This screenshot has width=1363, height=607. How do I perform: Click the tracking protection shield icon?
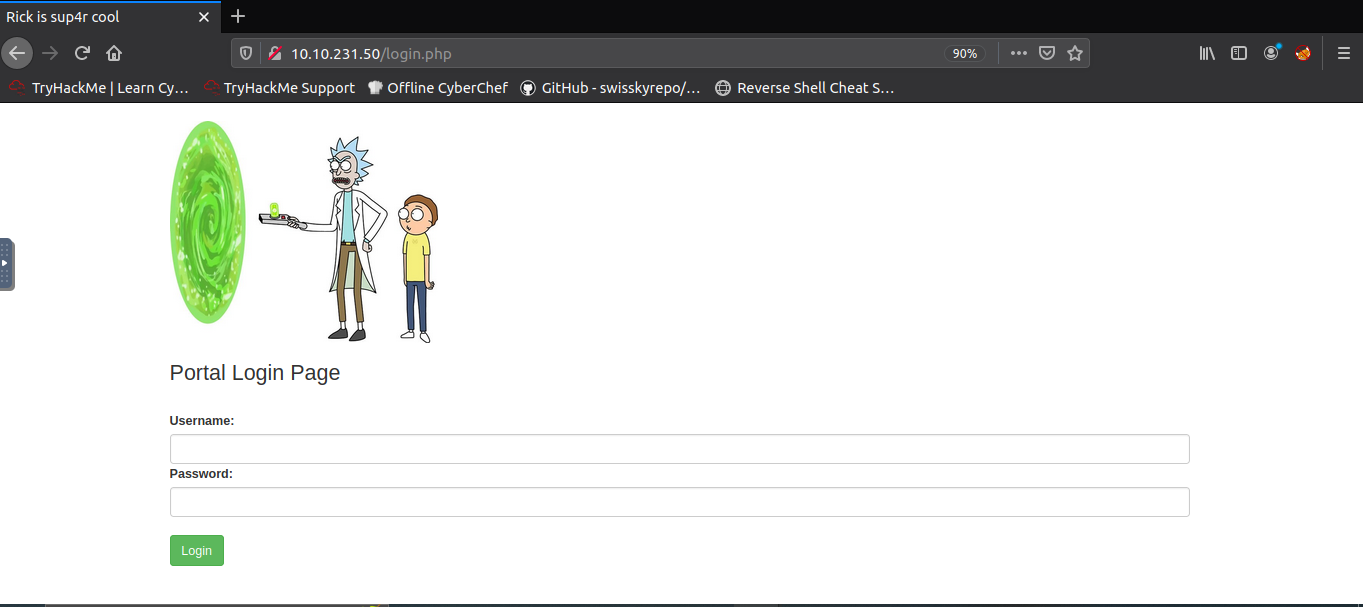pyautogui.click(x=248, y=53)
